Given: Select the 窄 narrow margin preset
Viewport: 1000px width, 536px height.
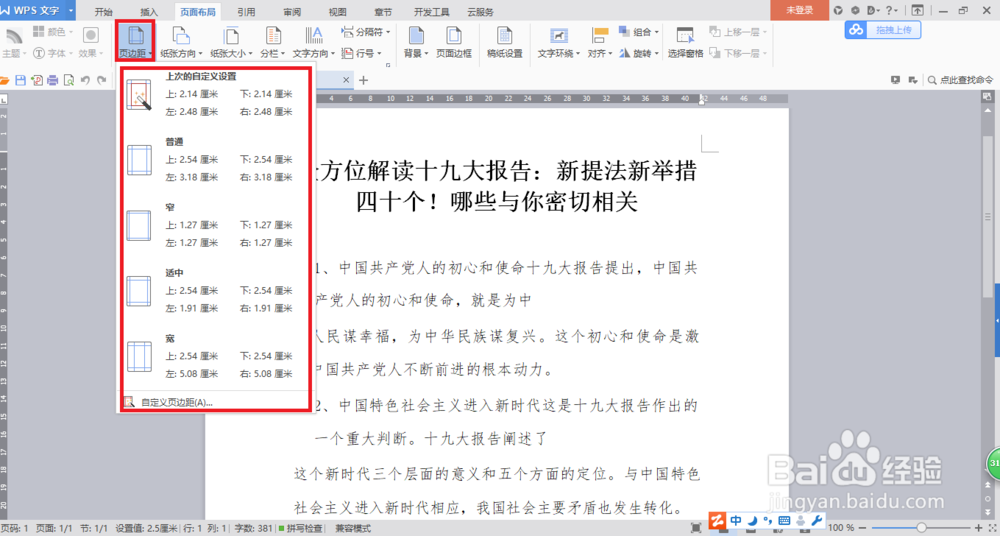Looking at the screenshot, I should coord(216,225).
